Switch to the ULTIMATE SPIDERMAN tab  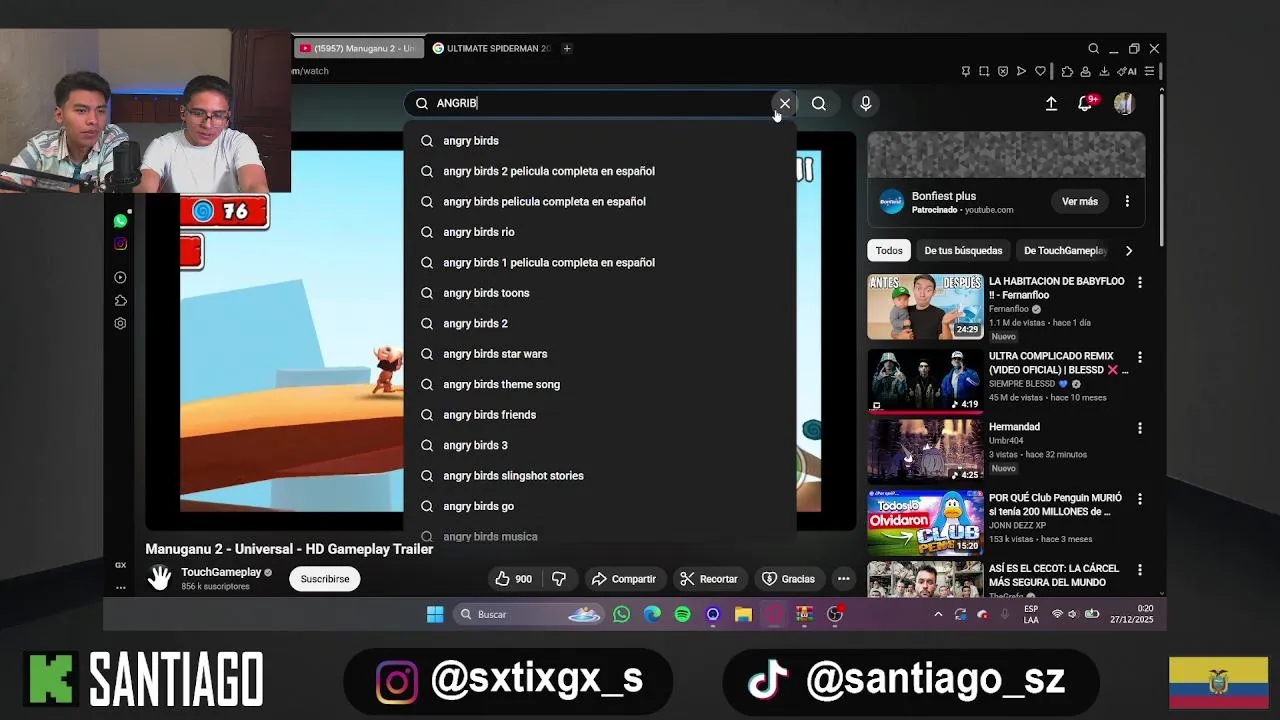tap(491, 48)
